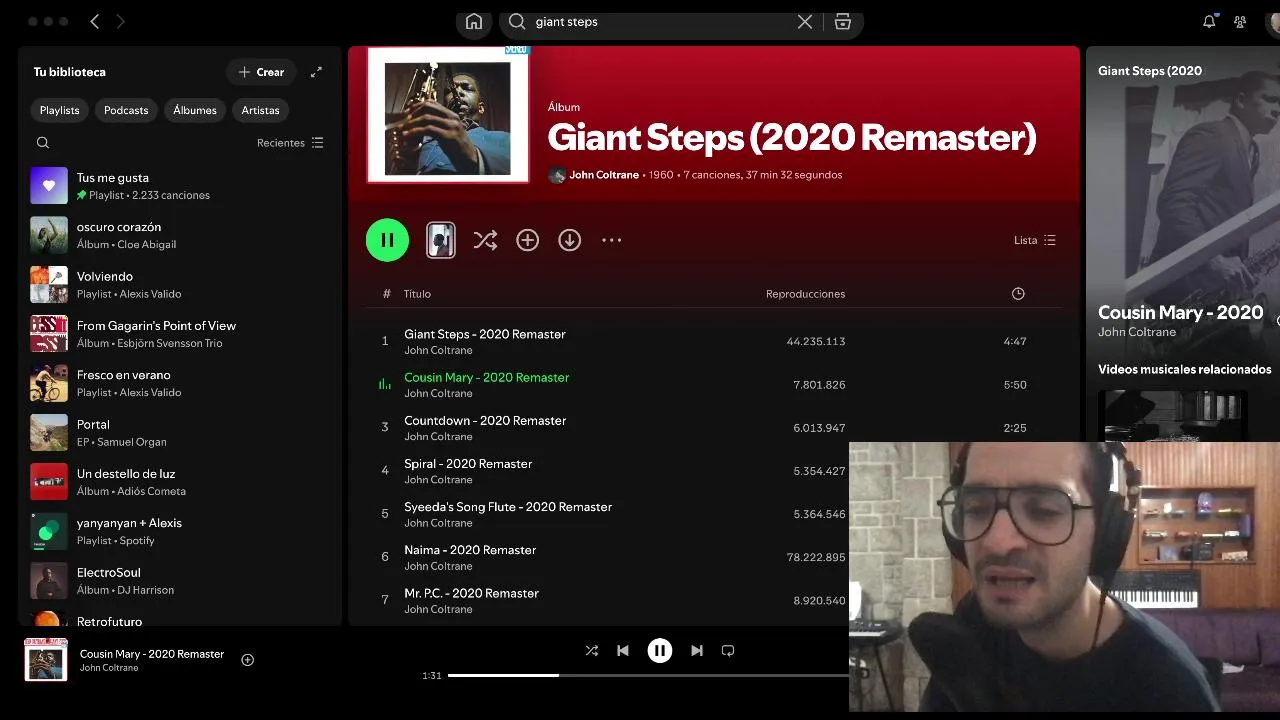Click the album preview thumbnail beside play button
The height and width of the screenshot is (720, 1280).
tap(441, 240)
